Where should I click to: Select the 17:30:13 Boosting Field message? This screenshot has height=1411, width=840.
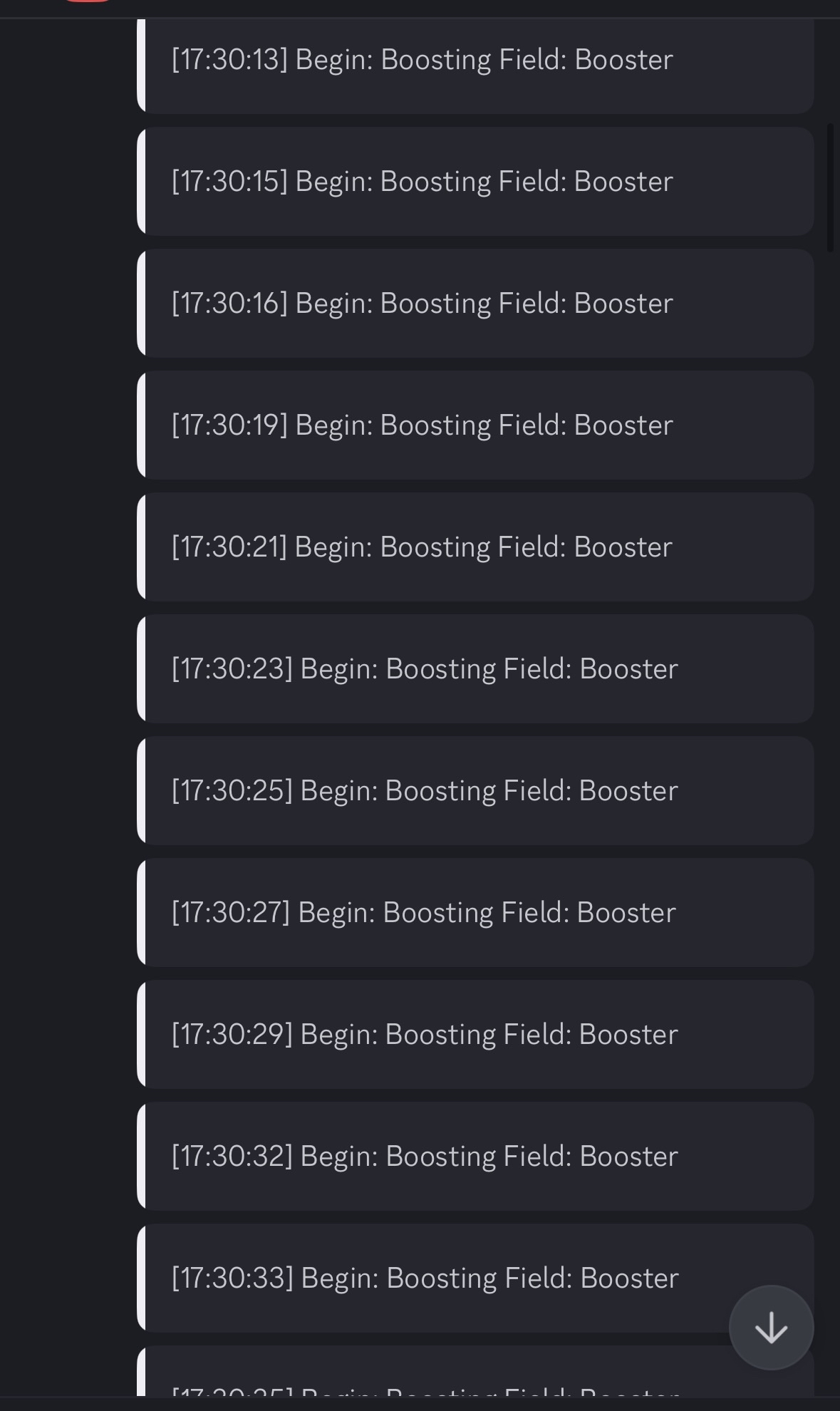pyautogui.click(x=475, y=66)
